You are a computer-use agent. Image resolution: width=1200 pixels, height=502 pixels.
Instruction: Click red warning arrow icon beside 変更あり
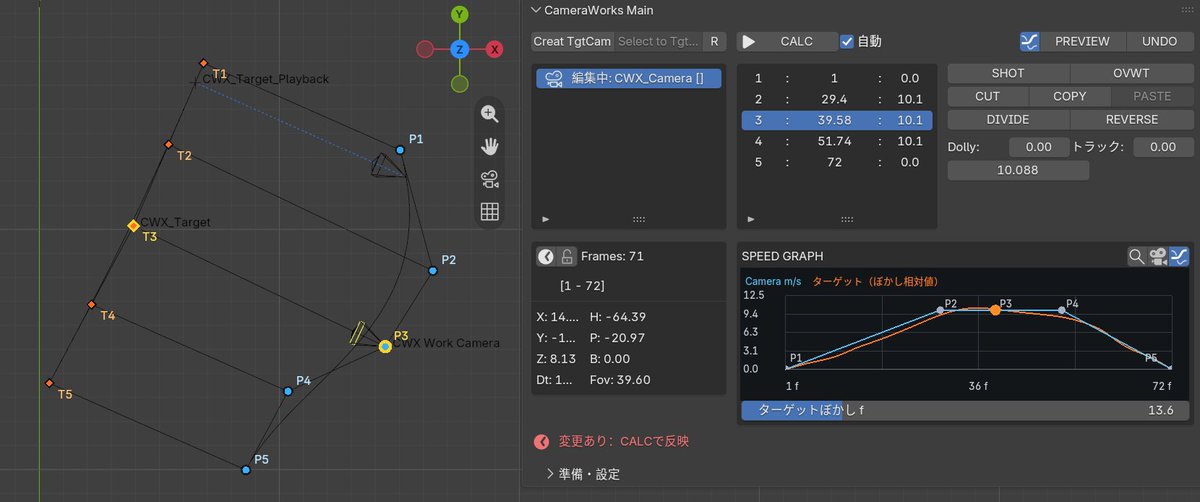click(542, 441)
